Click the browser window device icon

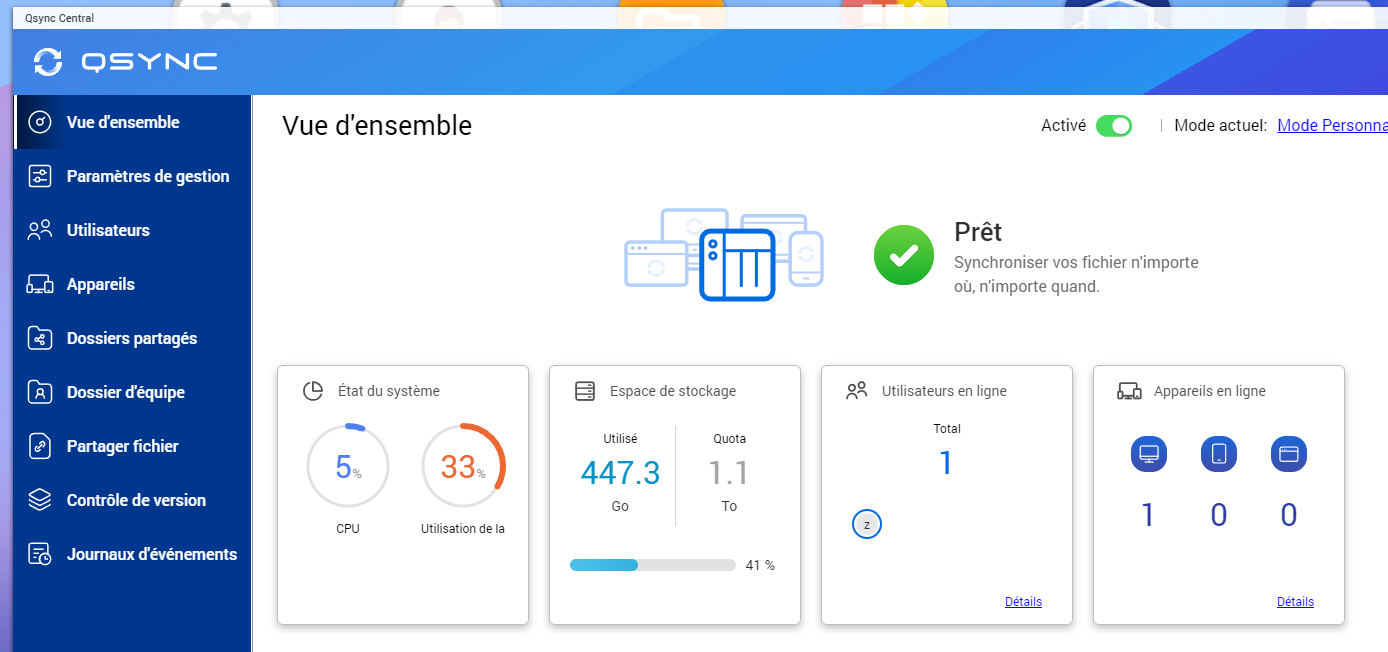(x=1289, y=454)
